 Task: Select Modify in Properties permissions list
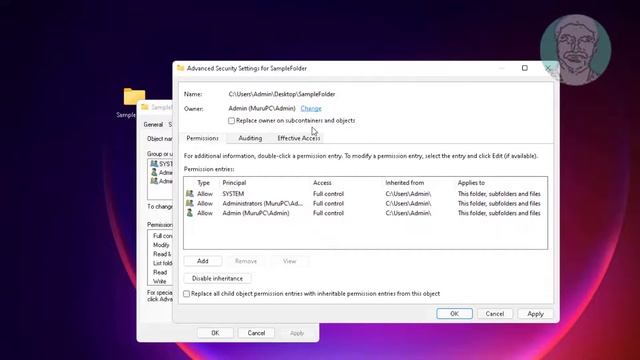click(x=161, y=245)
